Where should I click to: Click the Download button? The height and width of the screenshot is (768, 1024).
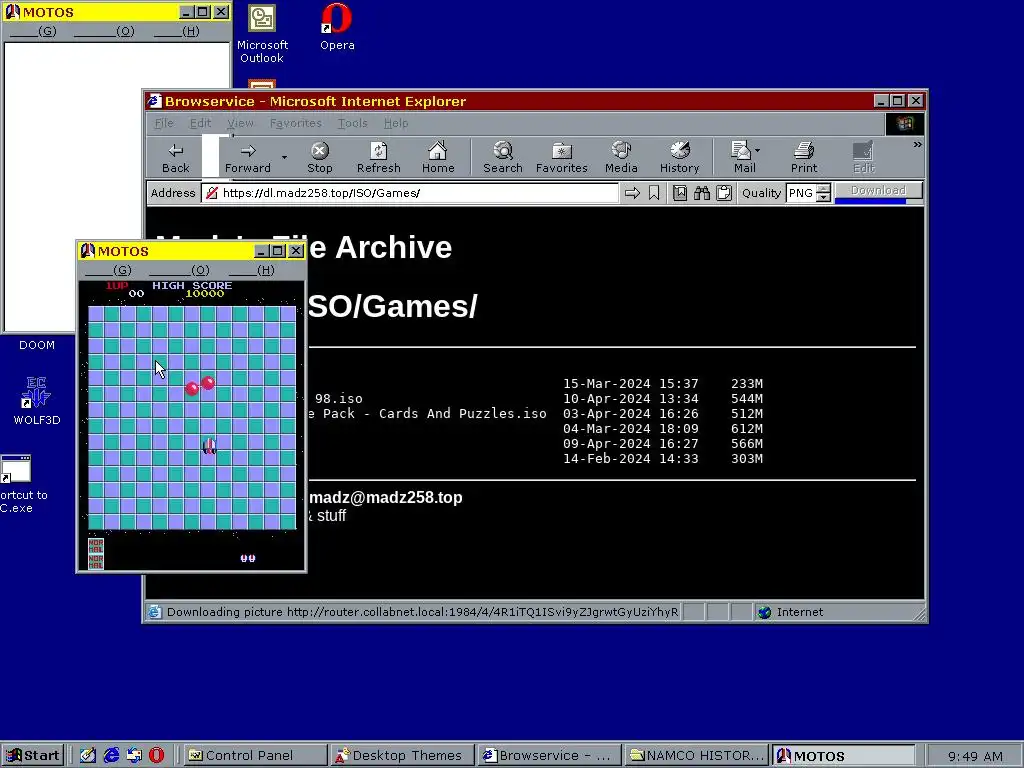pyautogui.click(x=878, y=190)
